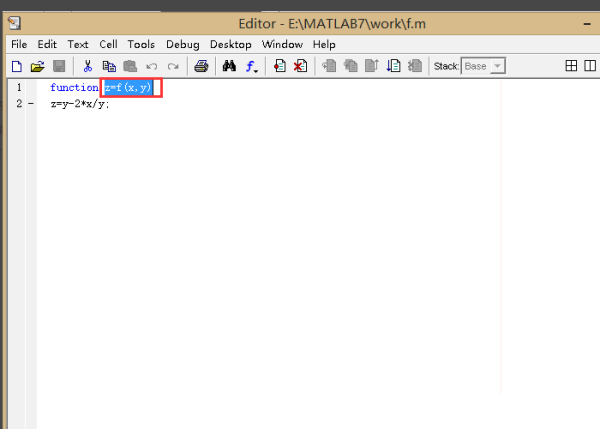600x429 pixels.
Task: Print the file with the printer icon
Action: pyautogui.click(x=201, y=66)
